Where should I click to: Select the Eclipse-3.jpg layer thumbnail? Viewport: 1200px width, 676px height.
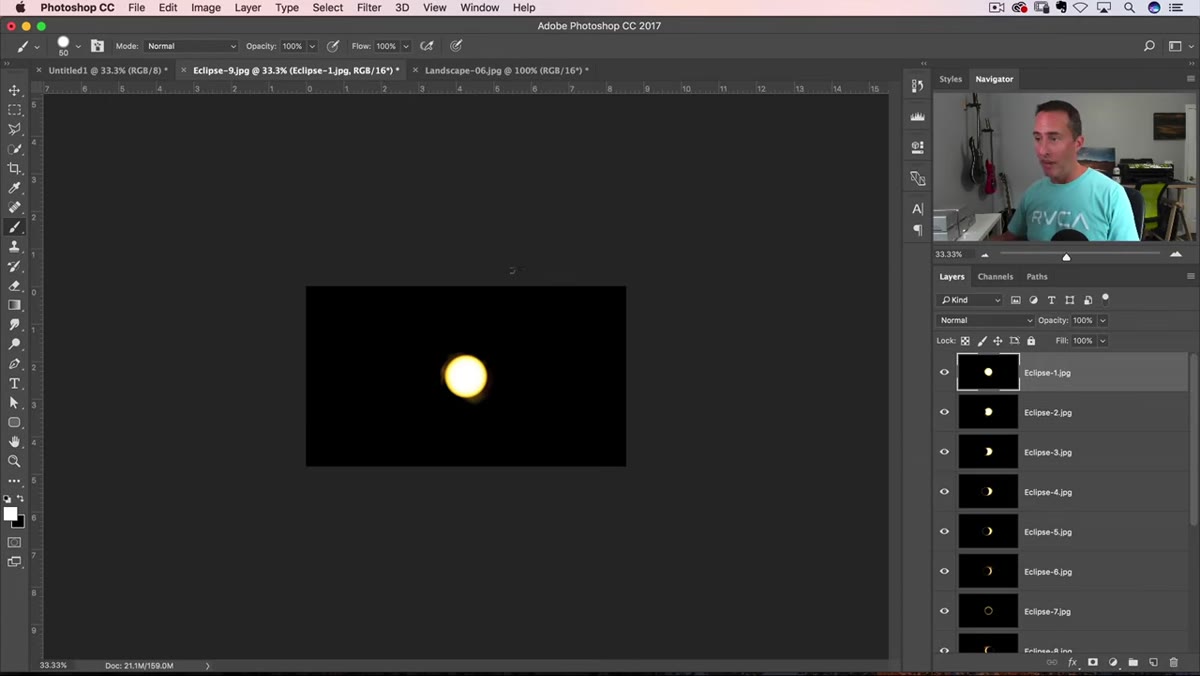pyautogui.click(x=988, y=452)
